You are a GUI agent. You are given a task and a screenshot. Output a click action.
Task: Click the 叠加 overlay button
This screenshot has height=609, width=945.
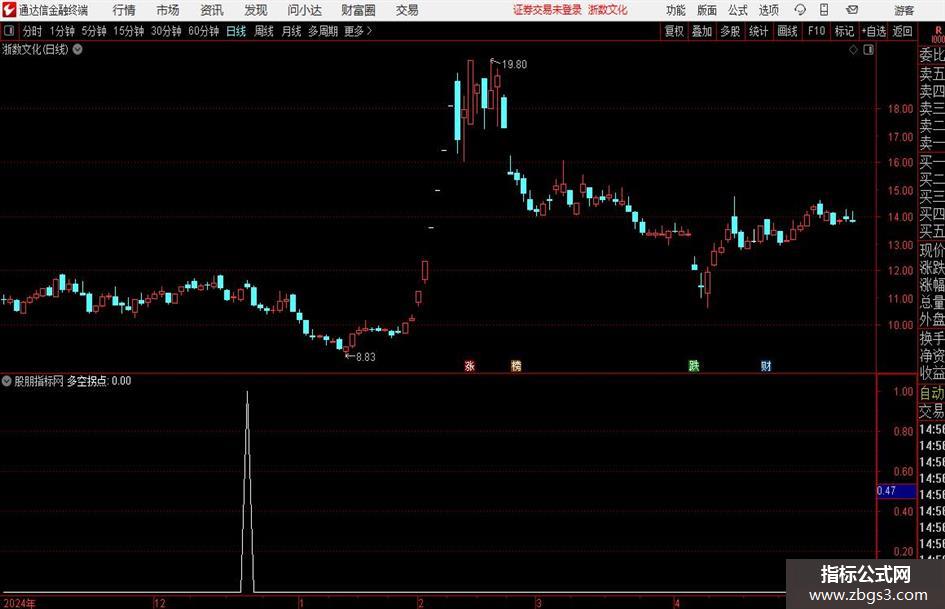tap(702, 31)
